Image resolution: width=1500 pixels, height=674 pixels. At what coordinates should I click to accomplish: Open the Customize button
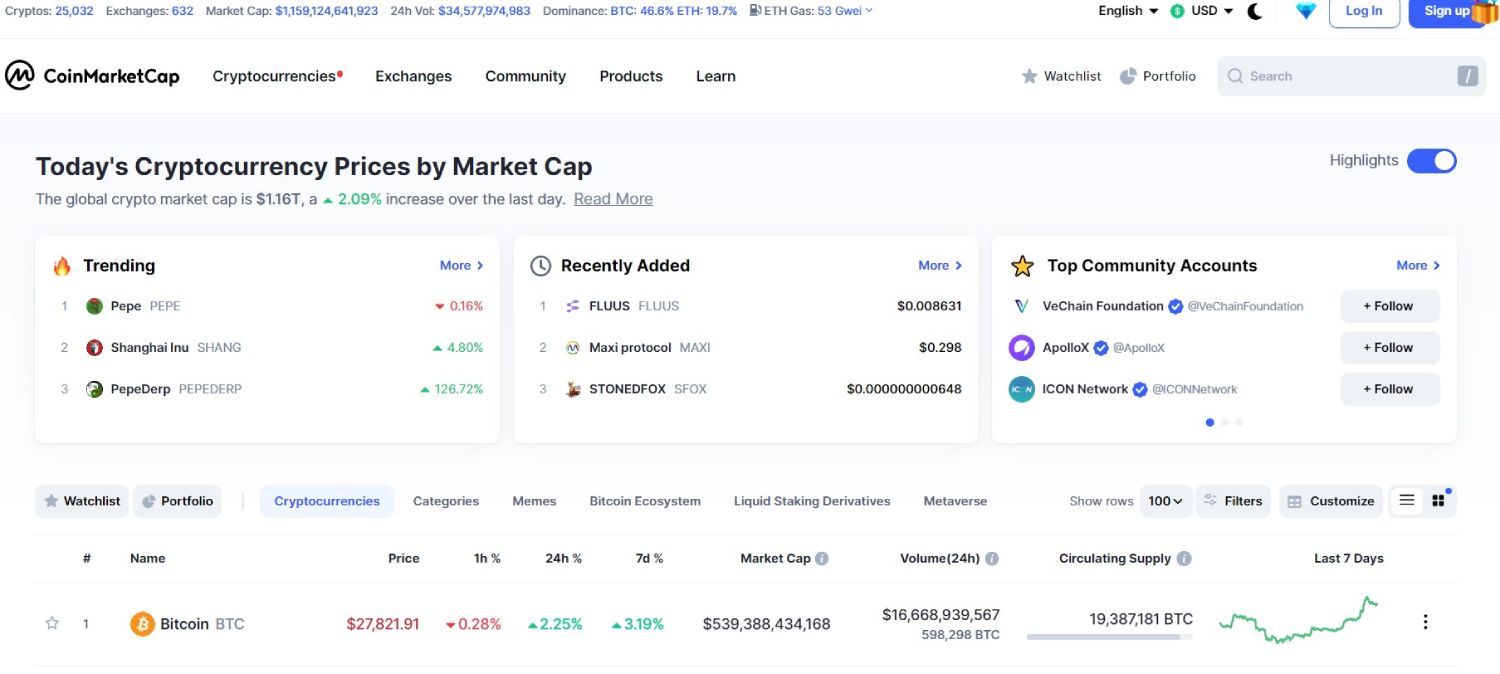click(x=1330, y=501)
